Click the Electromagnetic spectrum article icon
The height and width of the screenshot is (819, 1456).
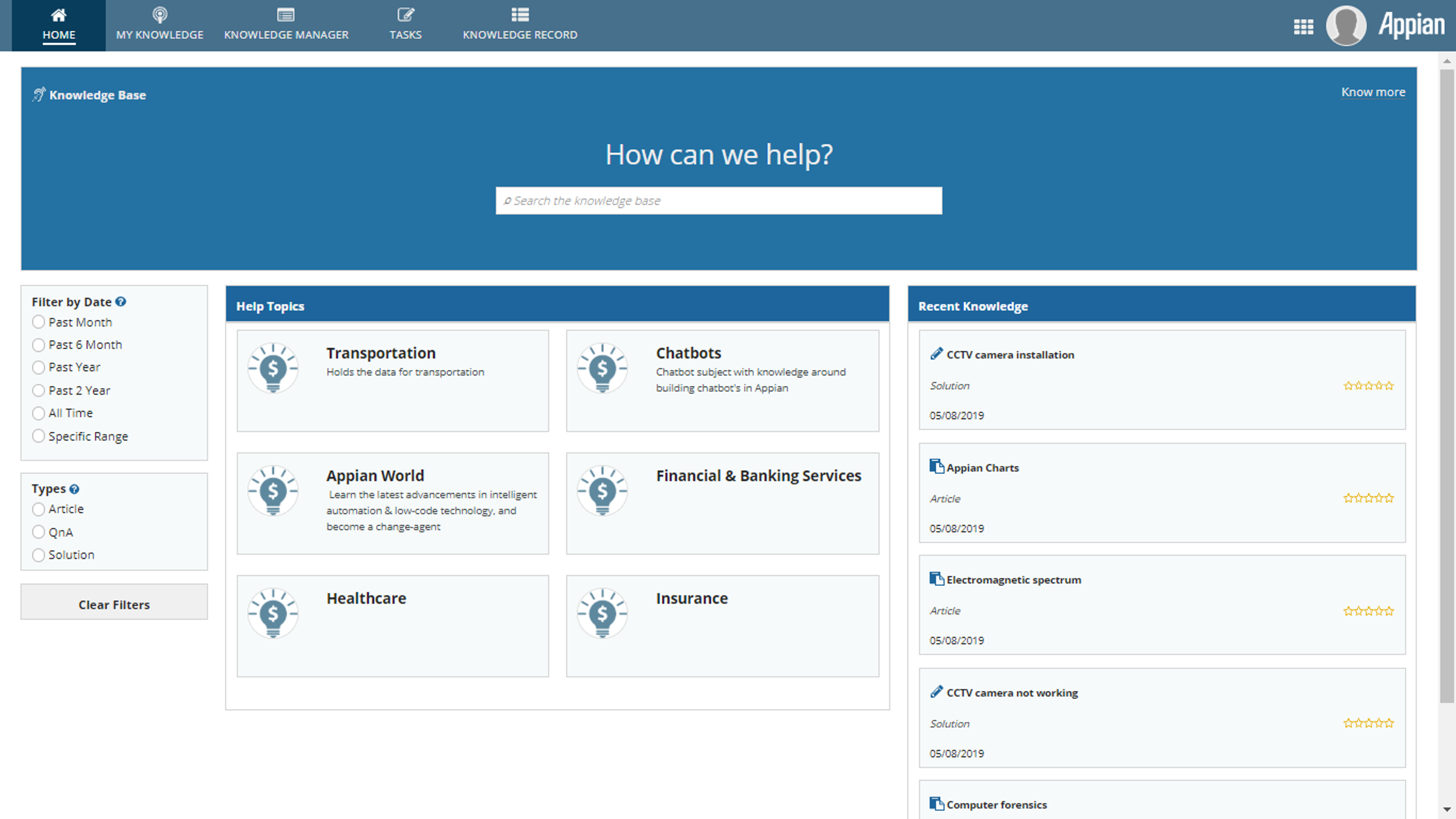point(937,578)
